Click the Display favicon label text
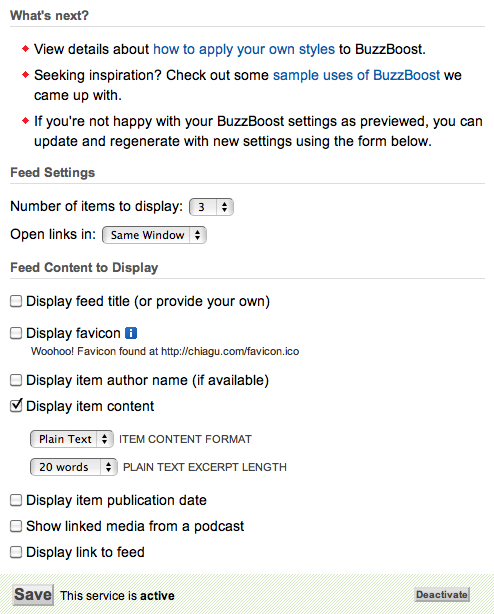 (73, 333)
